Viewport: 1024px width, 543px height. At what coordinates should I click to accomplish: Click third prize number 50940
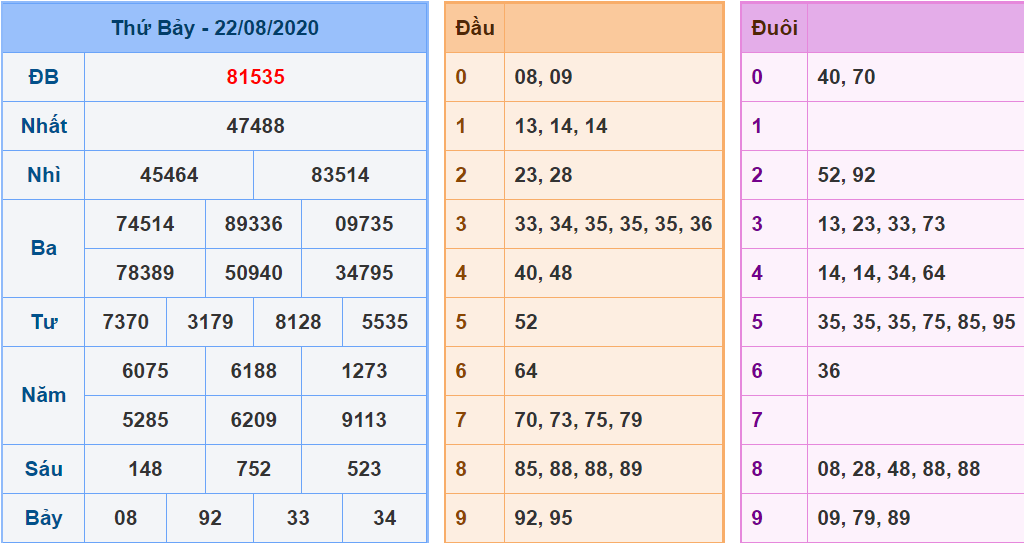pyautogui.click(x=253, y=273)
